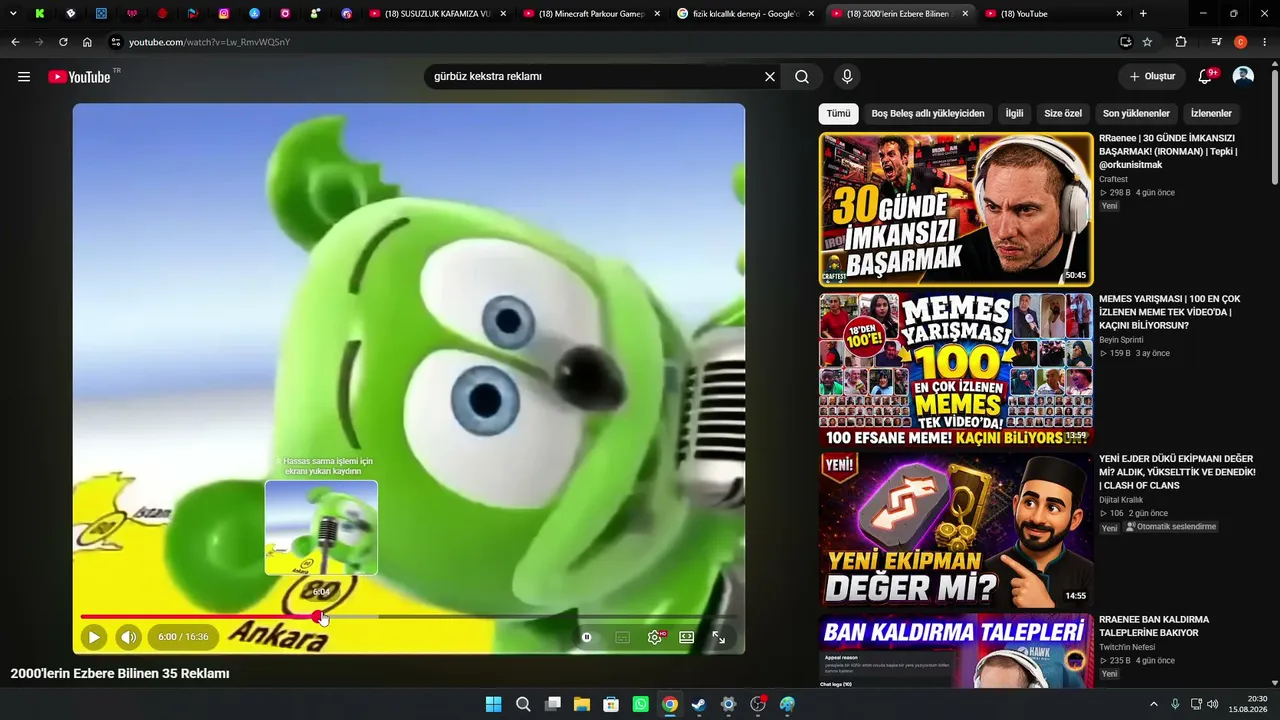1280x720 pixels.
Task: Go to YouTube home via the logo
Action: click(79, 77)
